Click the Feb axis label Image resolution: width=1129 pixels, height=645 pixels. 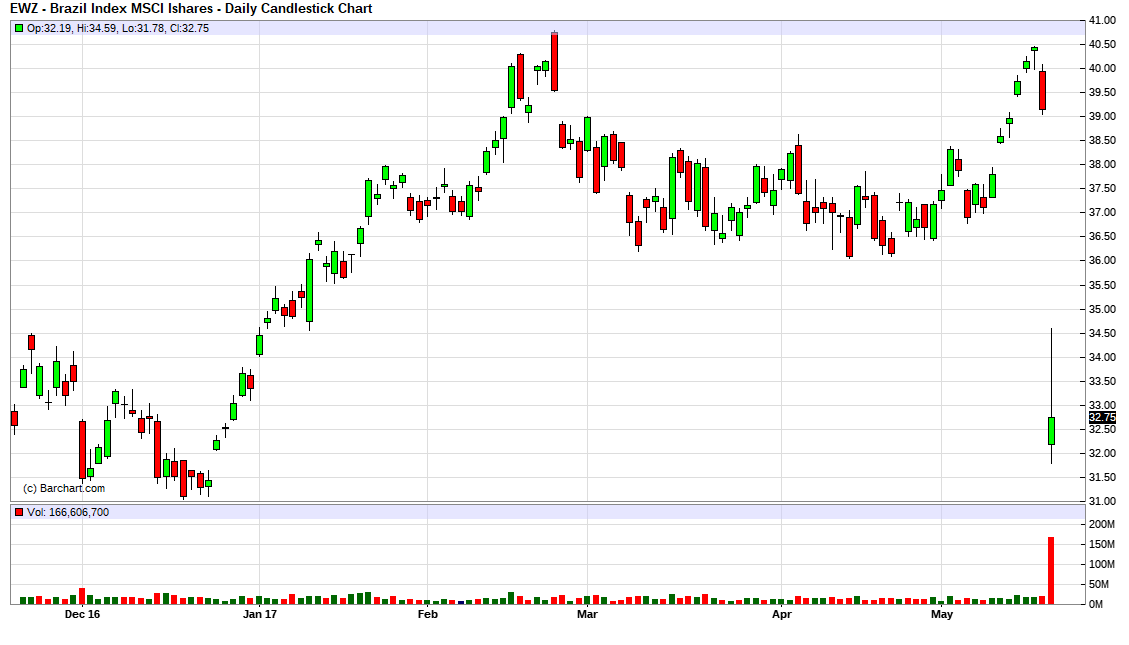[x=428, y=614]
